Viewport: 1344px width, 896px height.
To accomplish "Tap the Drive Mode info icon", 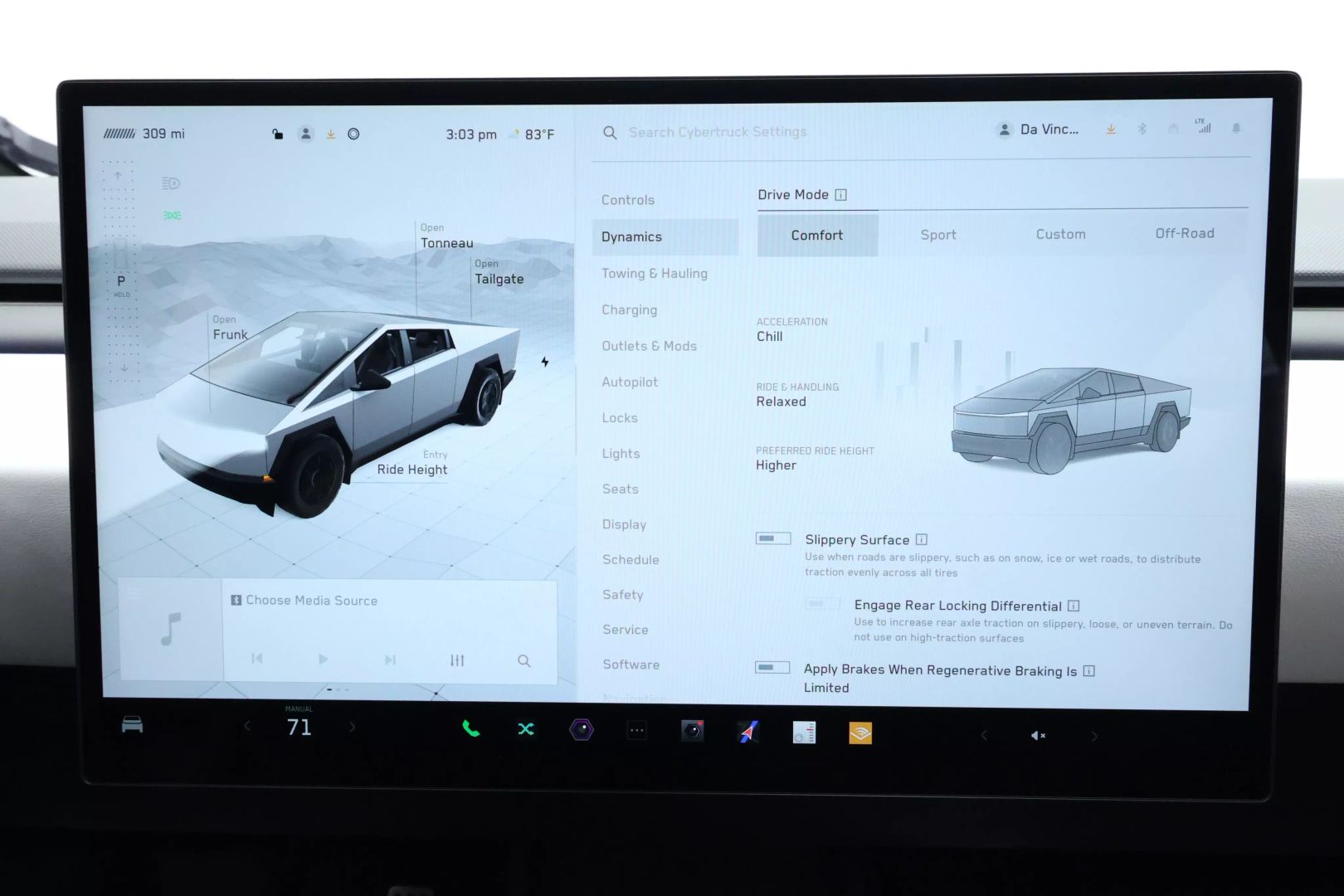I will point(840,195).
